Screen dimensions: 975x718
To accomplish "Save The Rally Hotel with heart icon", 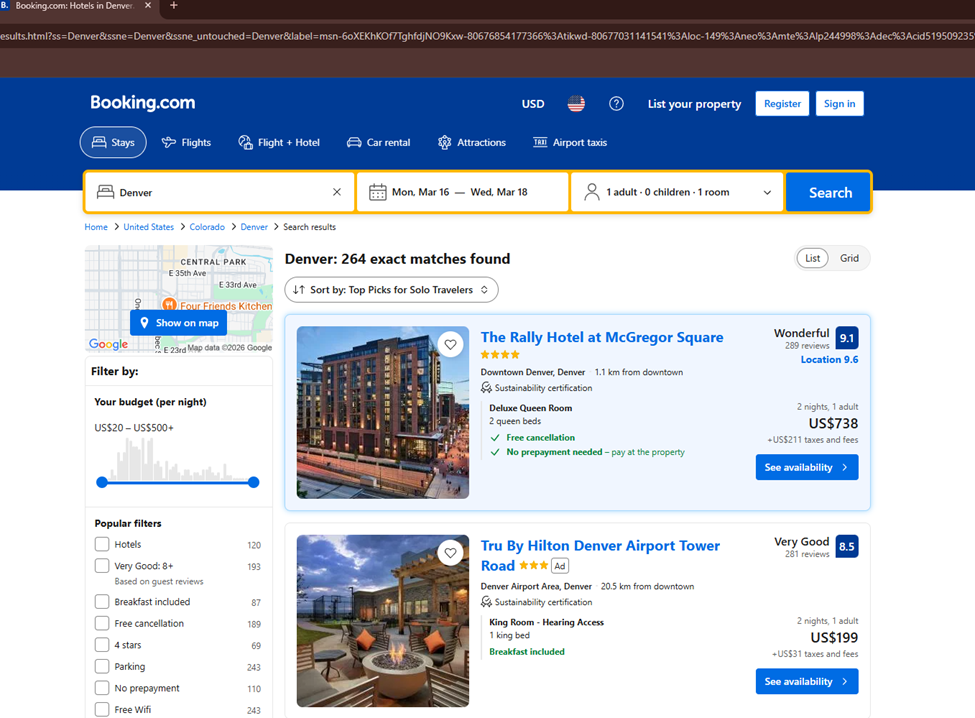I will pos(450,344).
